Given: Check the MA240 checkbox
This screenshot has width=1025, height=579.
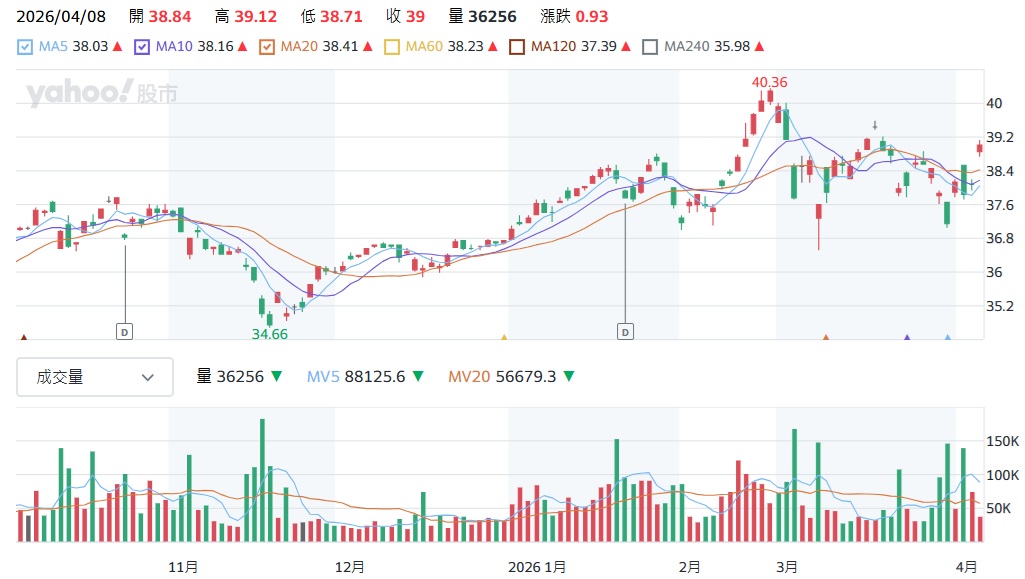Looking at the screenshot, I should [651, 46].
